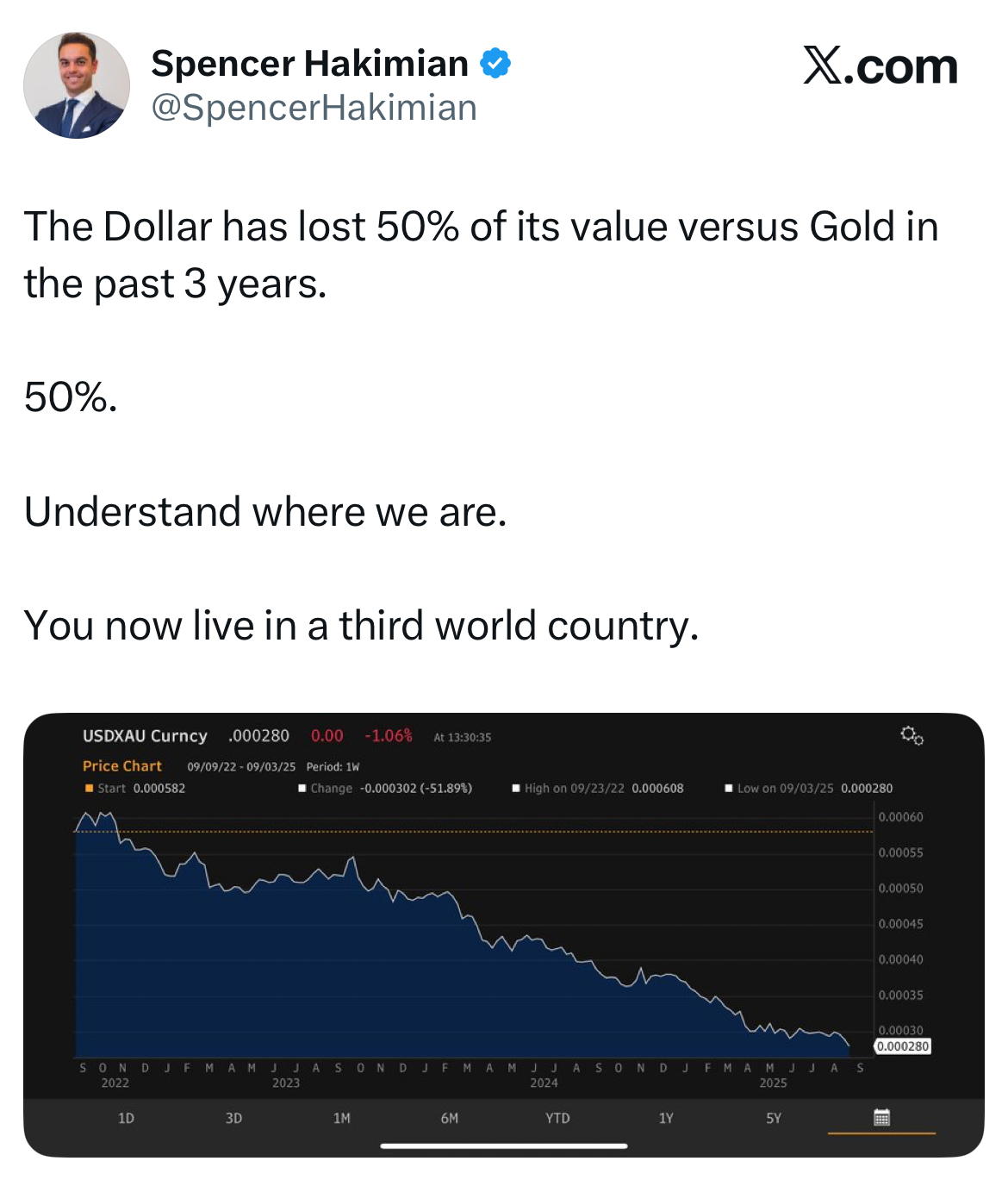Switch to the 6M range
The image size is (1008, 1186).
(x=449, y=1118)
